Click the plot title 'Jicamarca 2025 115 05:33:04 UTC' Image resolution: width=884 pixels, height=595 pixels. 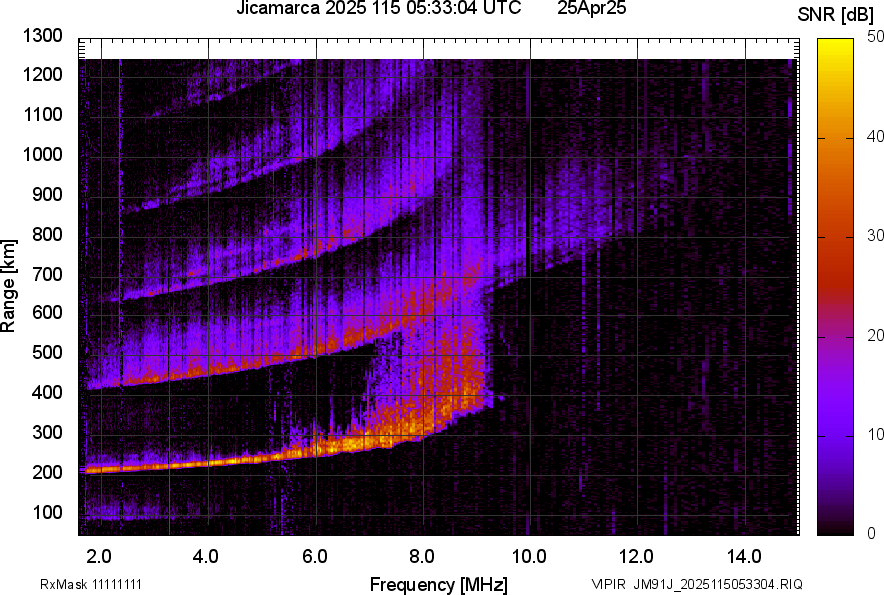pos(378,8)
